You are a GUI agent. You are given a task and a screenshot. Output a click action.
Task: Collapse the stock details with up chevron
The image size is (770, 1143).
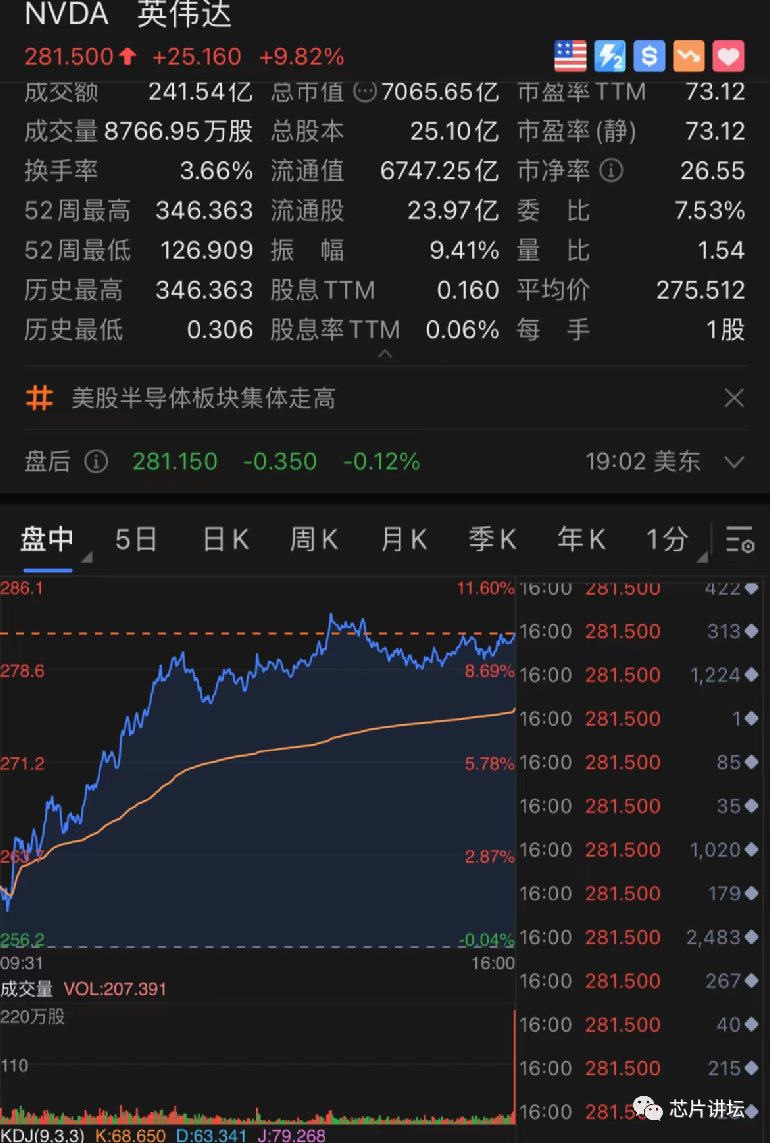pyautogui.click(x=385, y=354)
